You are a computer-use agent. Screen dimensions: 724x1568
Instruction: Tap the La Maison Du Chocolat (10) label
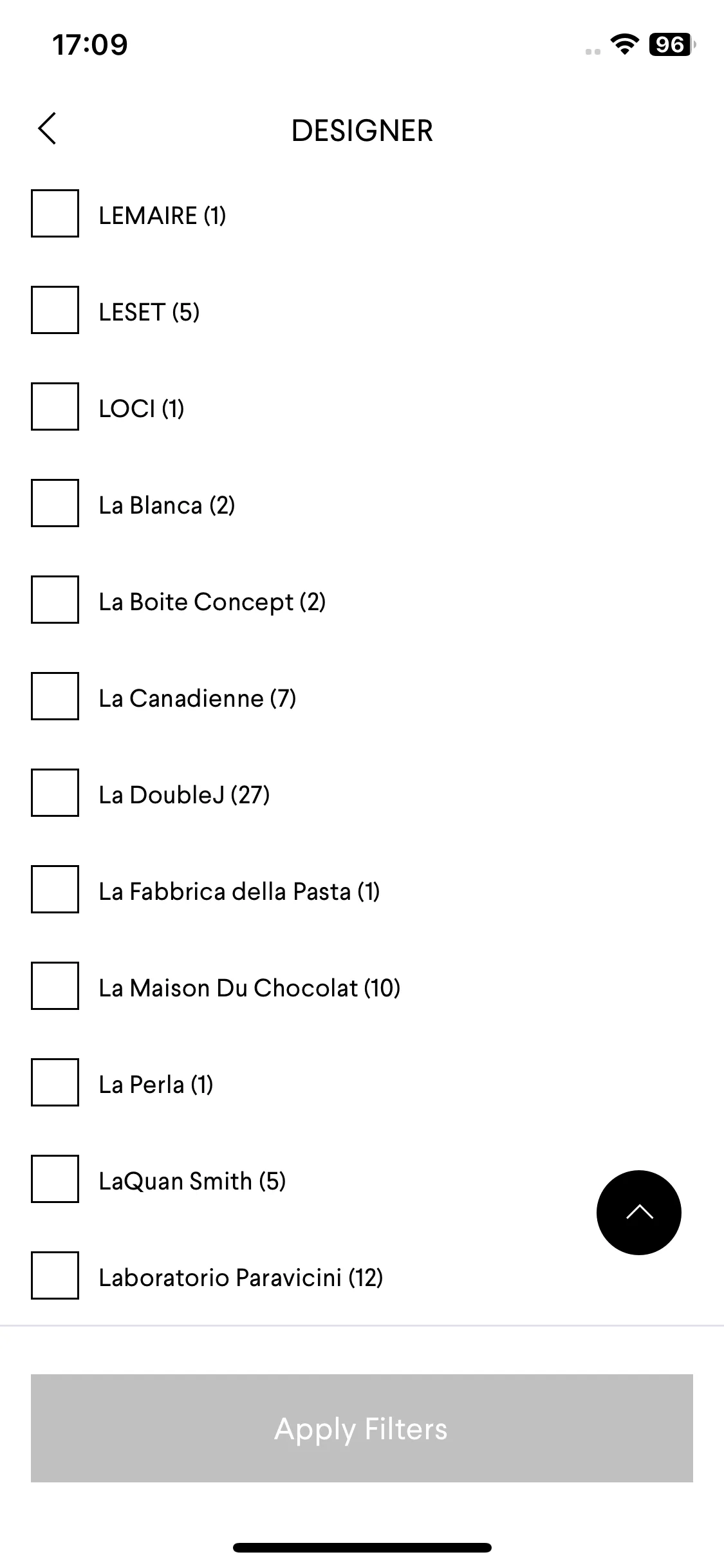[x=250, y=988]
